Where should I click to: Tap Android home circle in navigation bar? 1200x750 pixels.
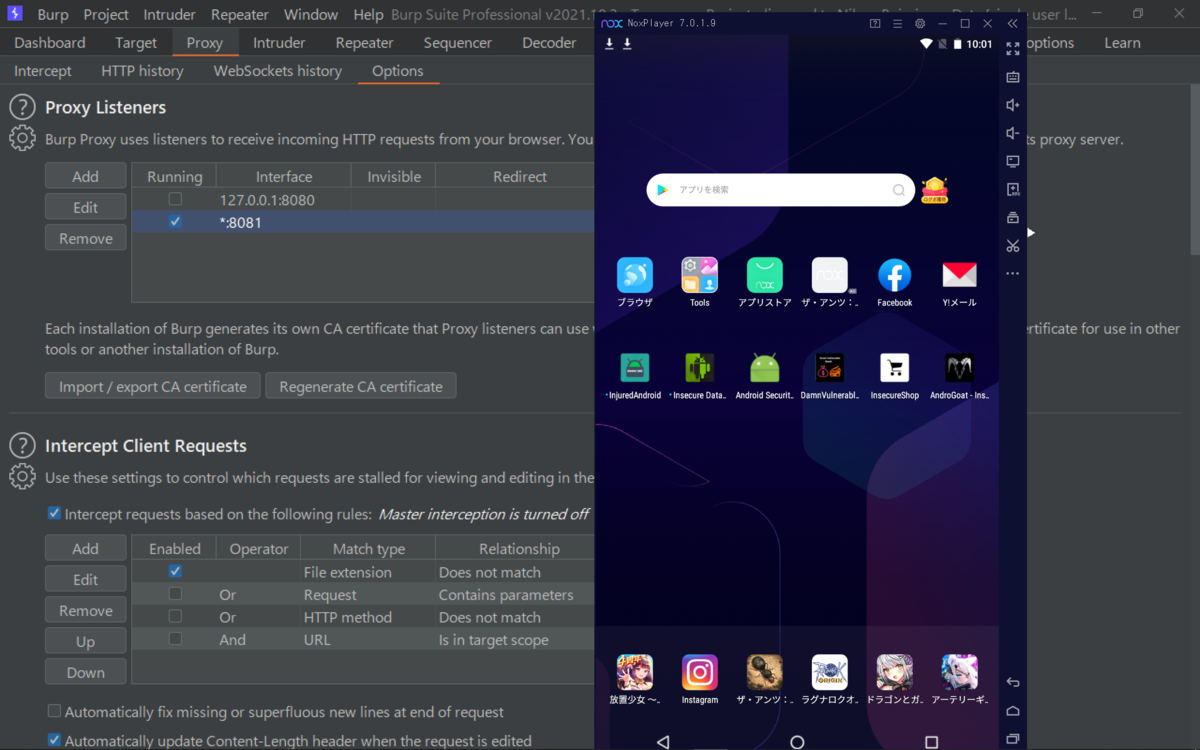click(797, 742)
